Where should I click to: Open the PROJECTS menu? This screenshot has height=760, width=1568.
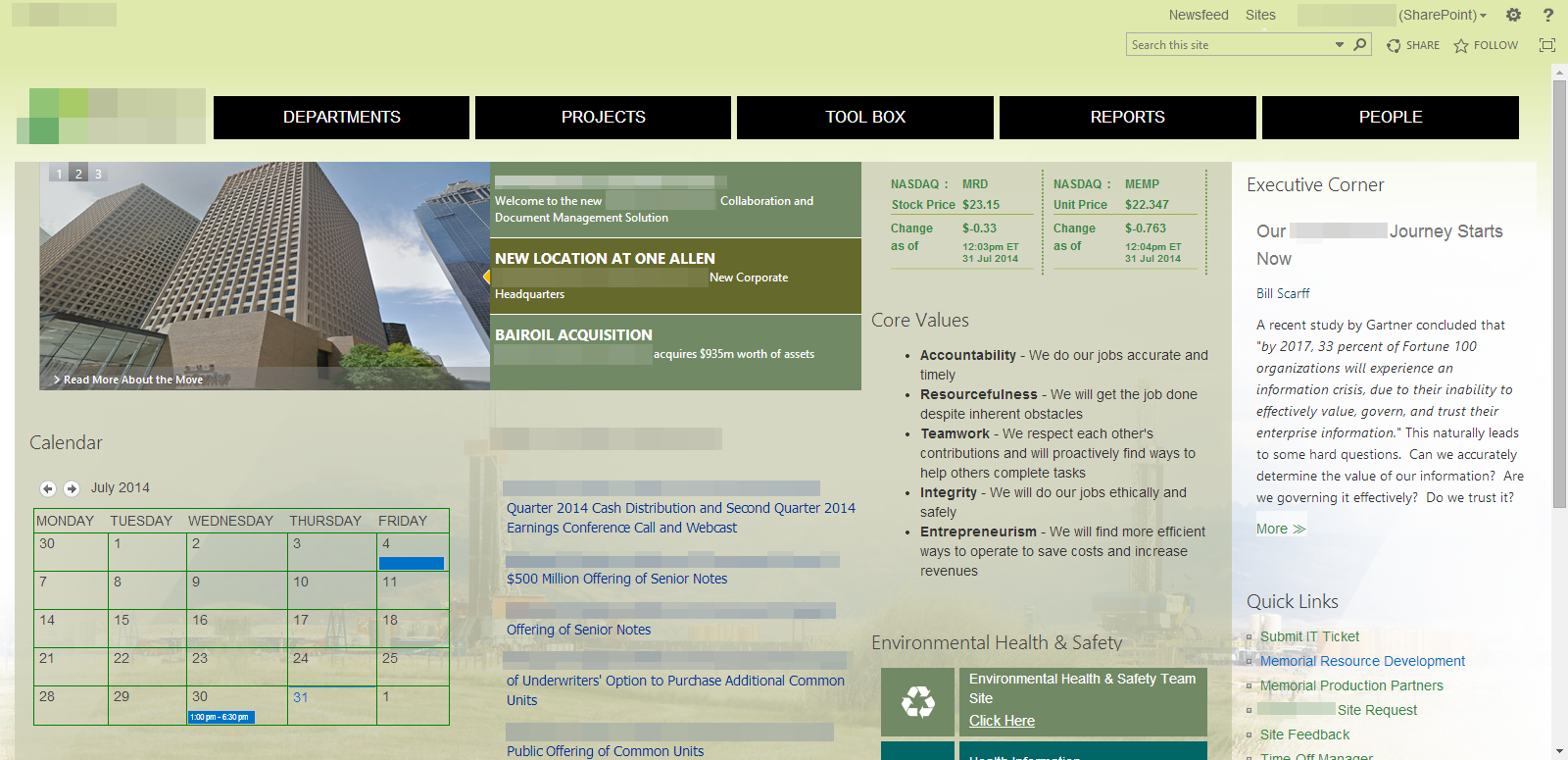tap(603, 118)
